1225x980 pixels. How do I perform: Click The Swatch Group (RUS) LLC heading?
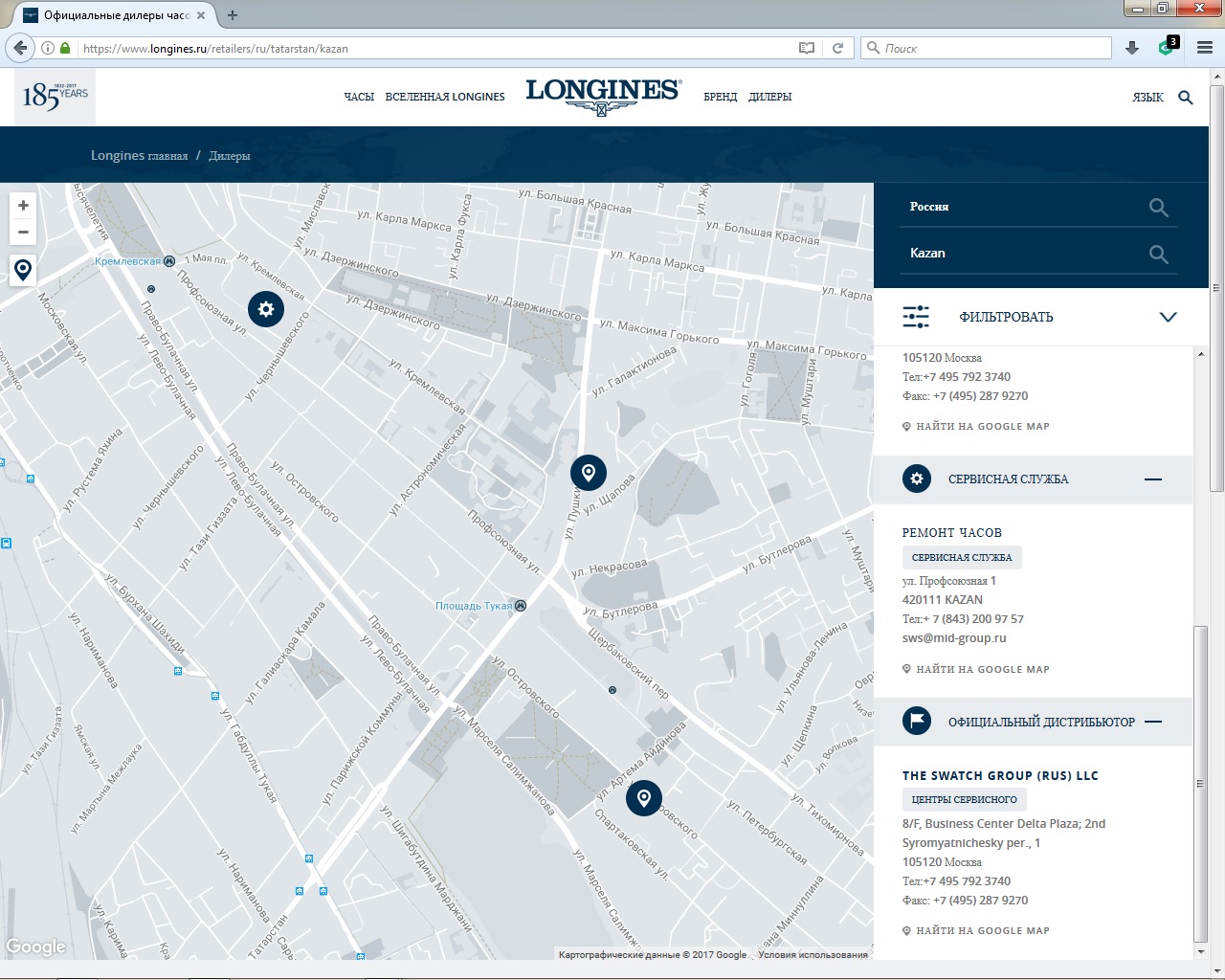[x=1000, y=775]
